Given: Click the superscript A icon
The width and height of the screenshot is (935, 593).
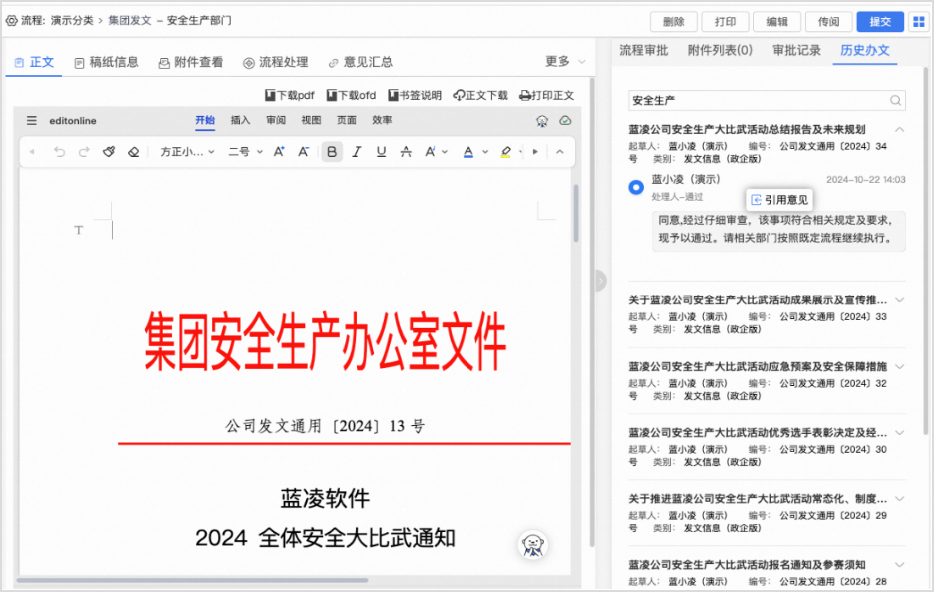Looking at the screenshot, I should (x=430, y=152).
